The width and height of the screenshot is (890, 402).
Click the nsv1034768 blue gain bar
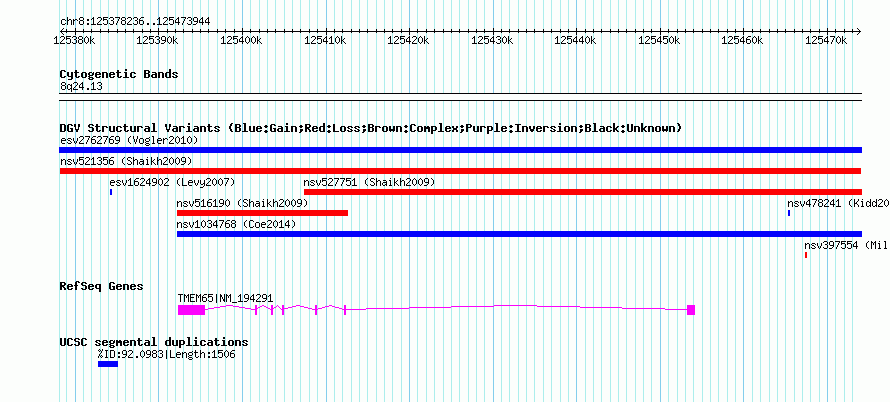[x=519, y=234]
